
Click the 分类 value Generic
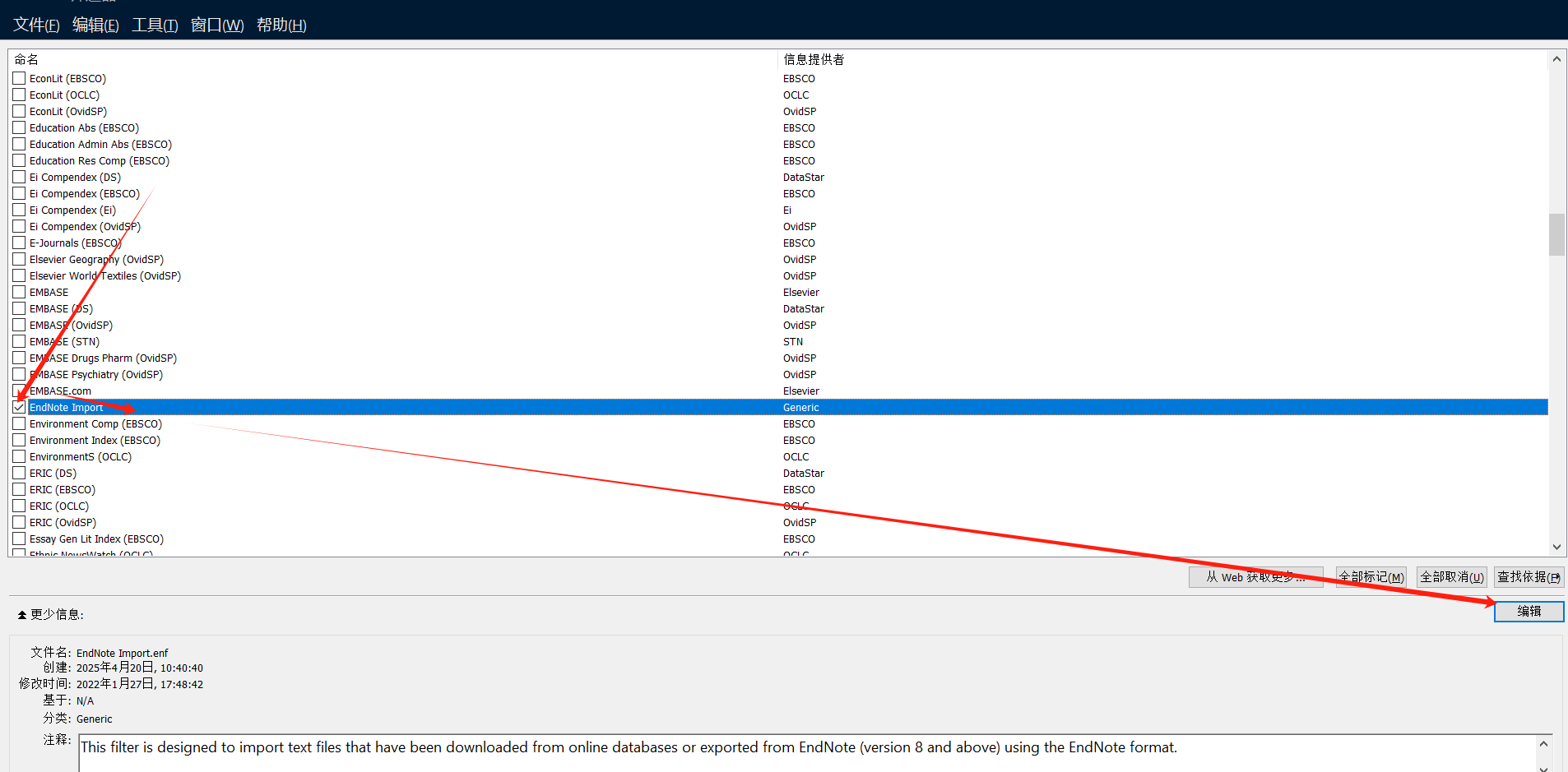94,719
